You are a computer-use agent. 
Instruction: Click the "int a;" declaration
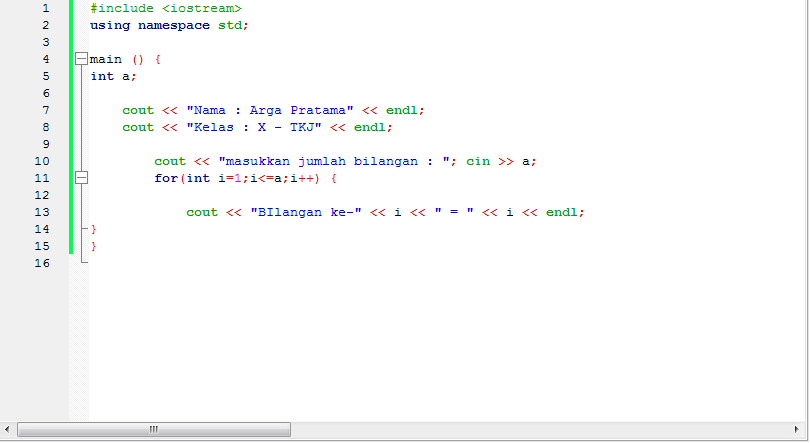[114, 76]
